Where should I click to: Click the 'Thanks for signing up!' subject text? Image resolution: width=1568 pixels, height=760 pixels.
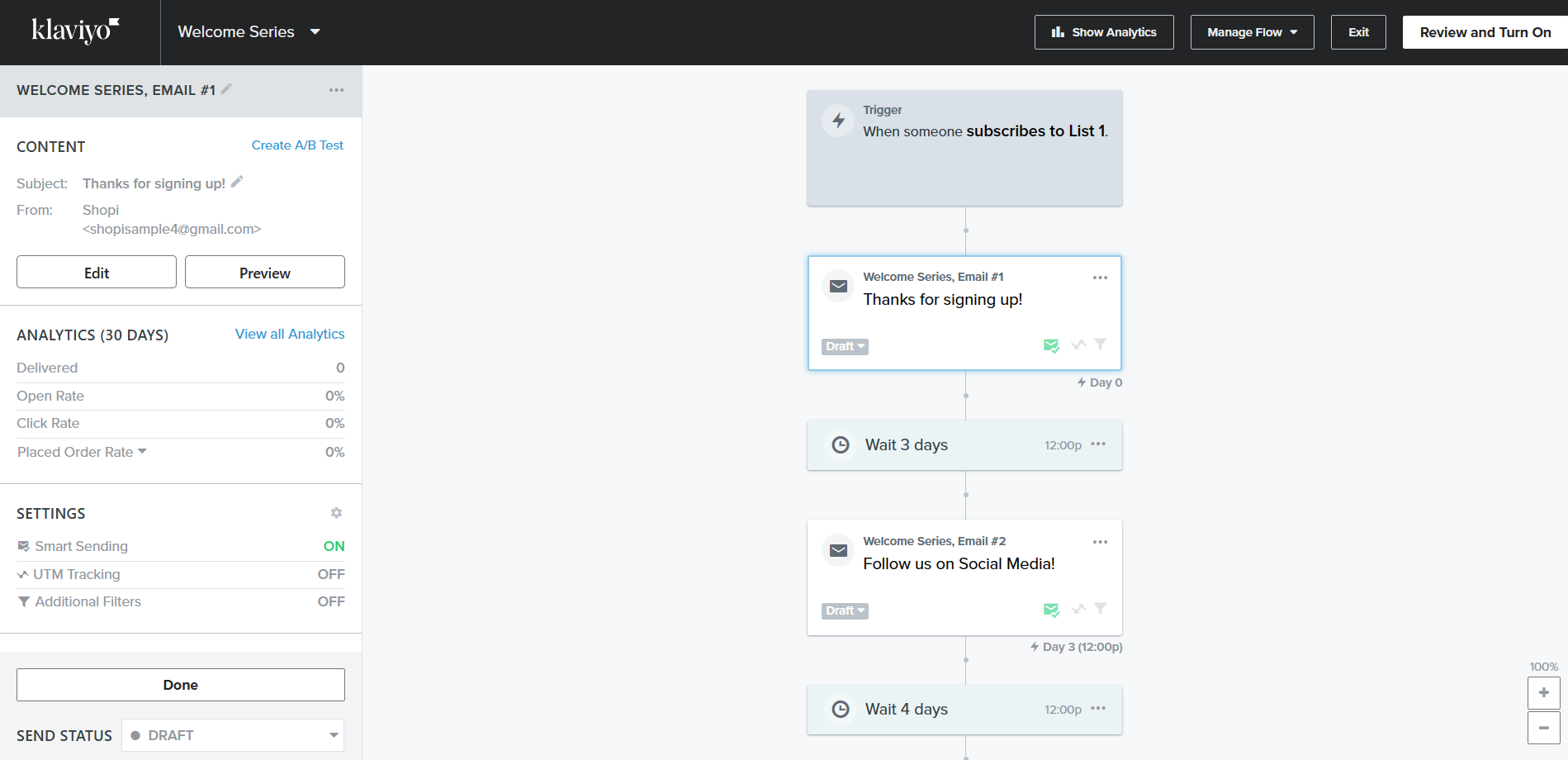coord(154,183)
